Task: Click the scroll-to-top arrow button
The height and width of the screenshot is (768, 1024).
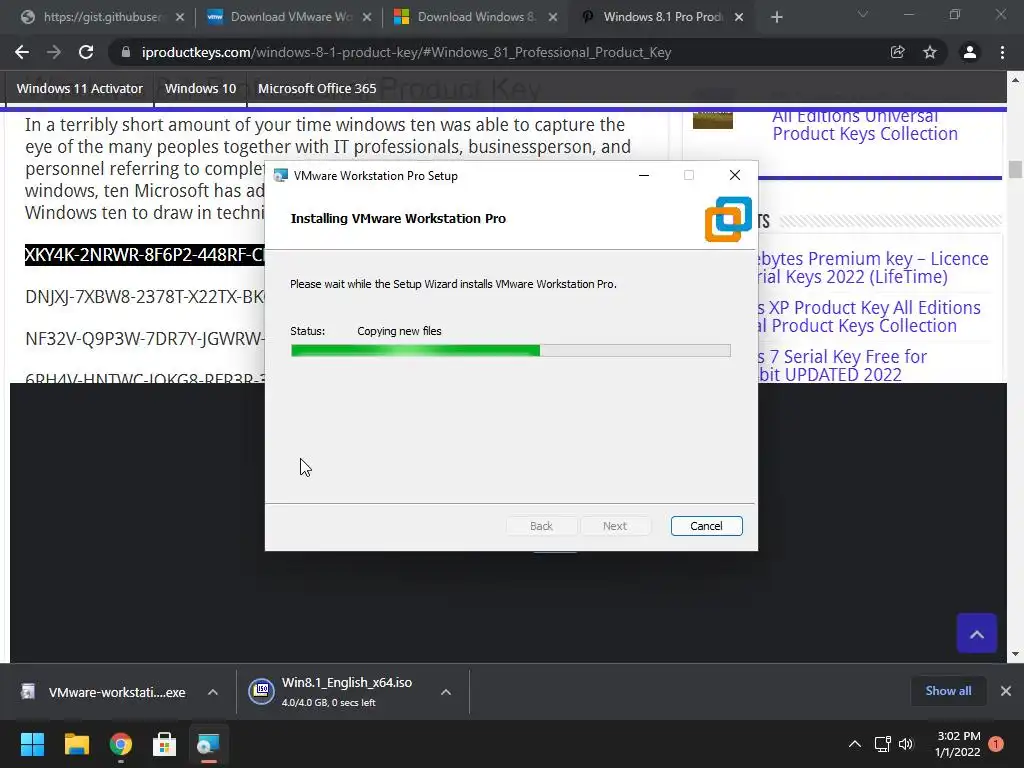Action: click(x=976, y=633)
